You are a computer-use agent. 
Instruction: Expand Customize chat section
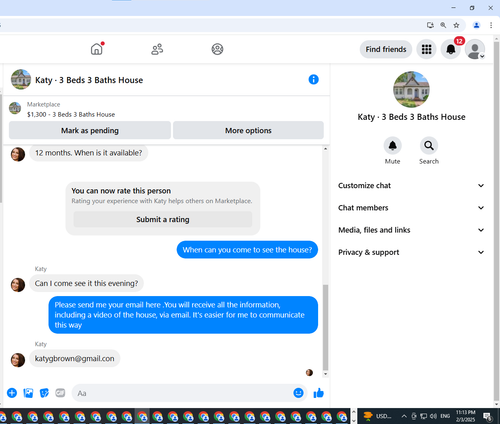[x=411, y=186]
